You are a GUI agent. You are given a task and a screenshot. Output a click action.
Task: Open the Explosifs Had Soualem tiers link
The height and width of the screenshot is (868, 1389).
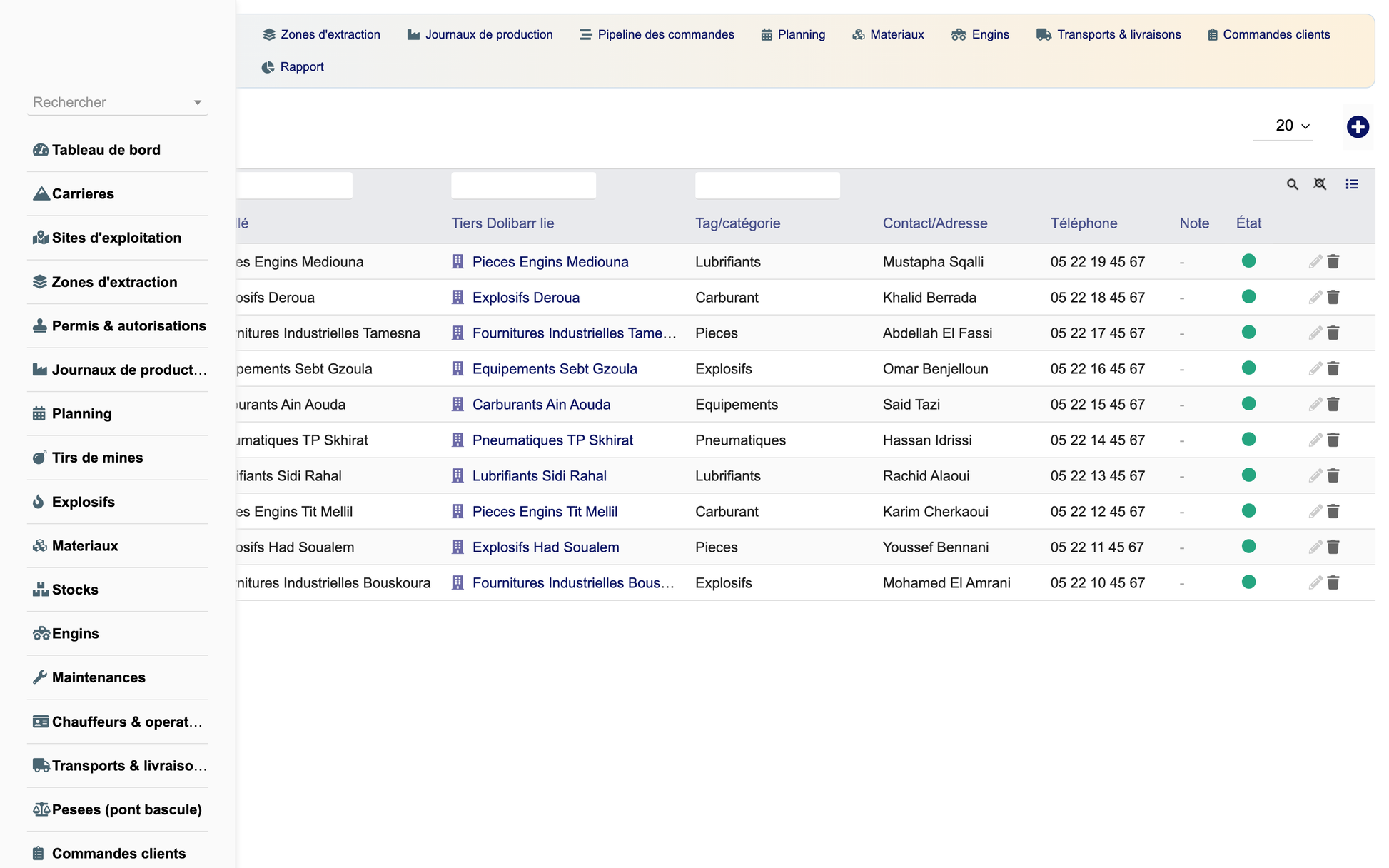pos(546,547)
